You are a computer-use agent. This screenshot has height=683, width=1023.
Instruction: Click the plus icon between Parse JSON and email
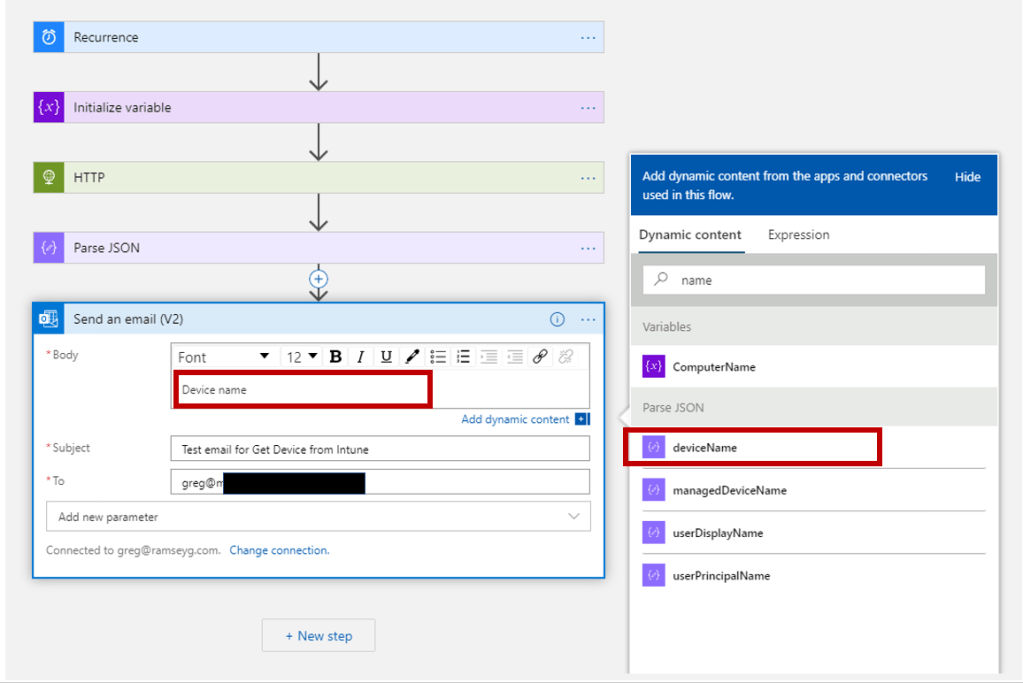coord(319,279)
